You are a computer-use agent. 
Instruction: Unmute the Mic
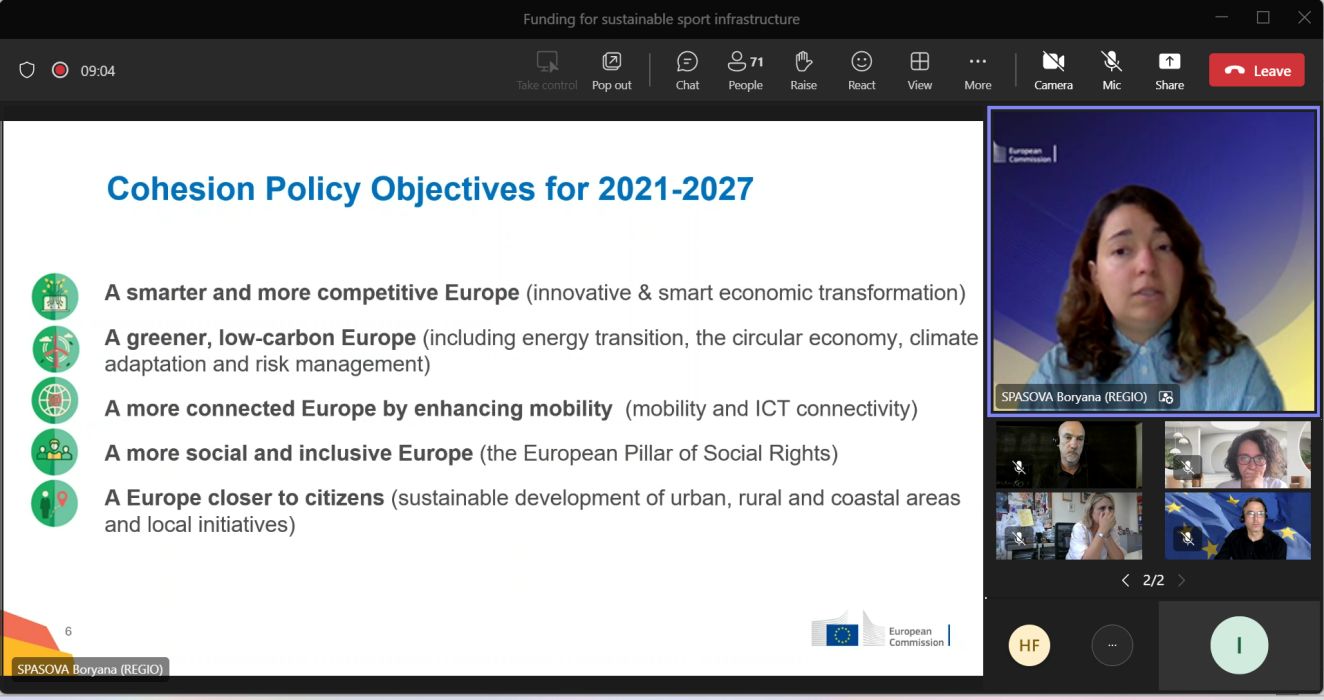(x=1111, y=71)
